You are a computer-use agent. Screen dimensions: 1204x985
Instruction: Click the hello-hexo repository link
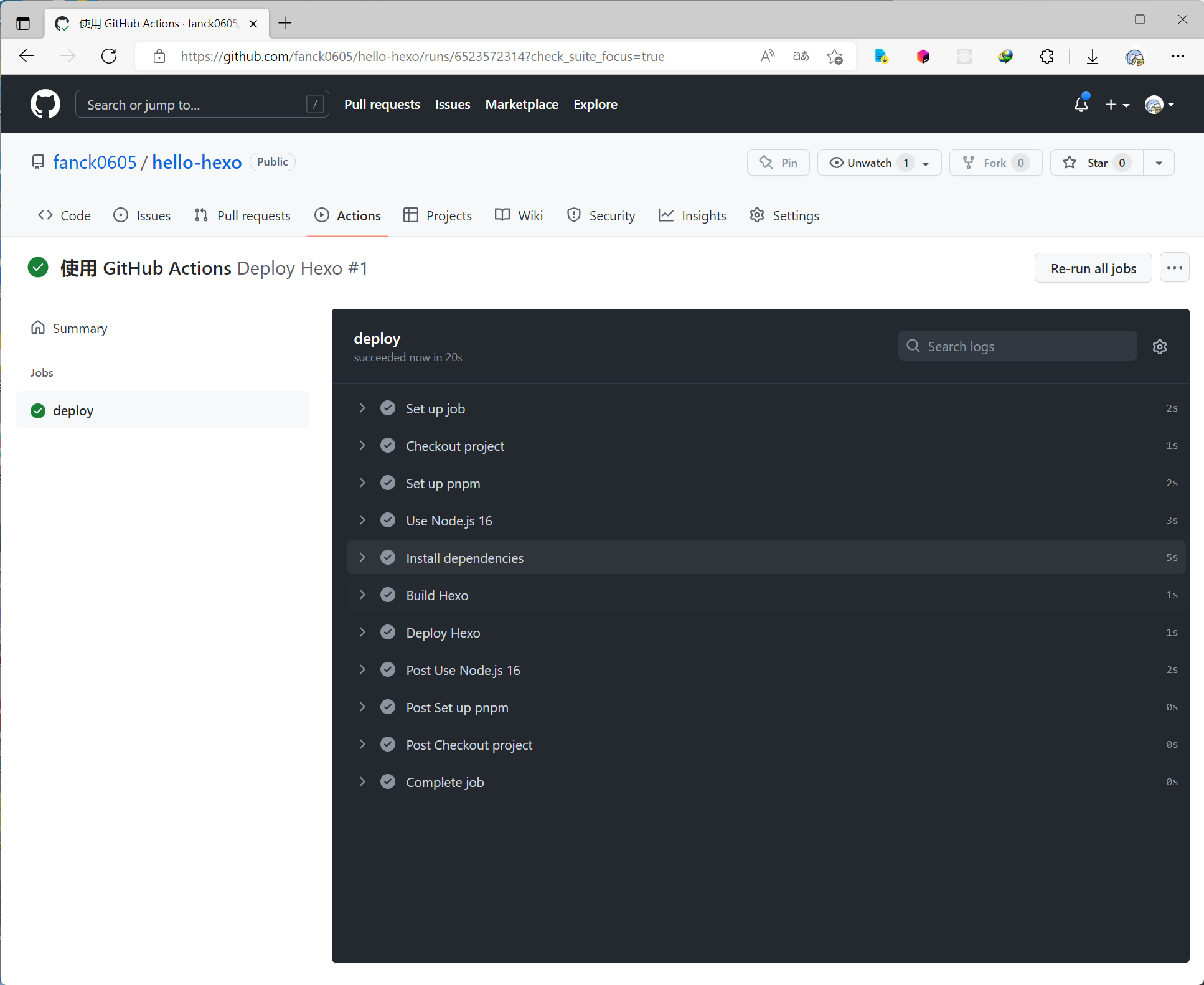(197, 162)
